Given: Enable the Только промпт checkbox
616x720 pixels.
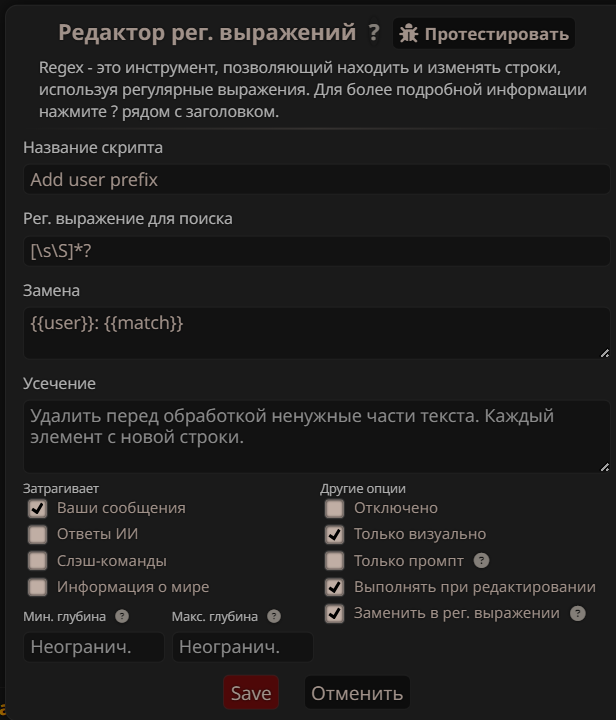Looking at the screenshot, I should (334, 561).
